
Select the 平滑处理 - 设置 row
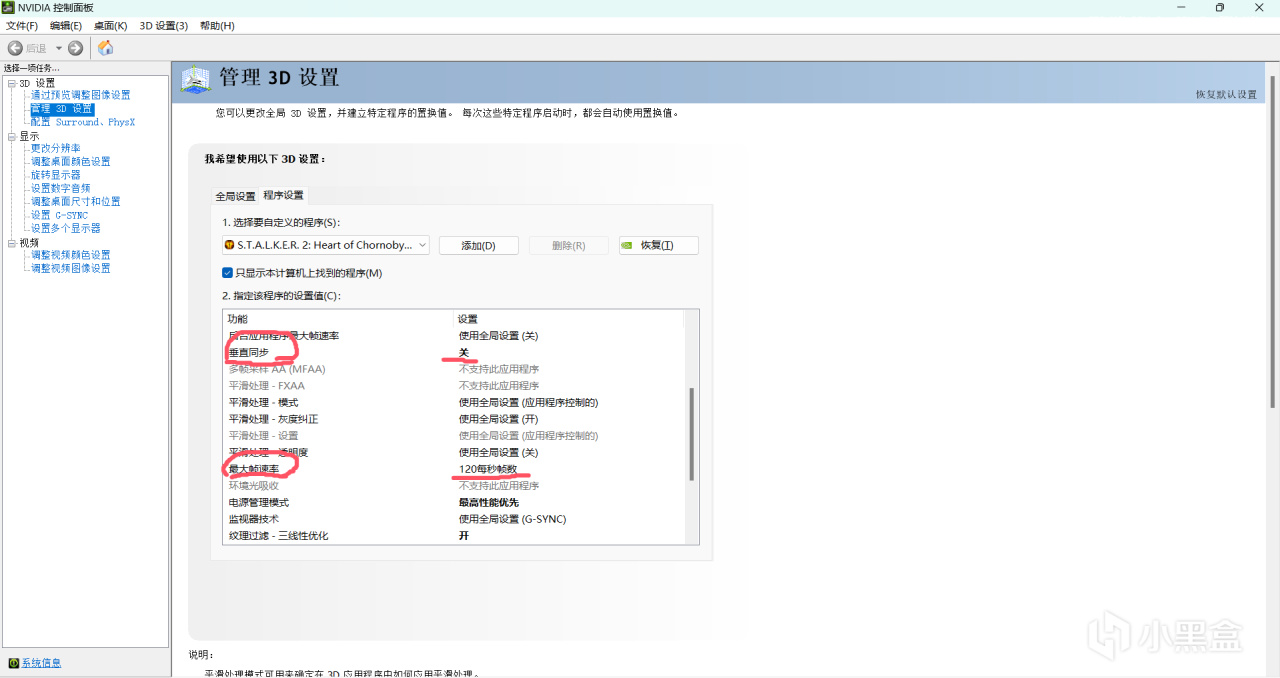(454, 435)
